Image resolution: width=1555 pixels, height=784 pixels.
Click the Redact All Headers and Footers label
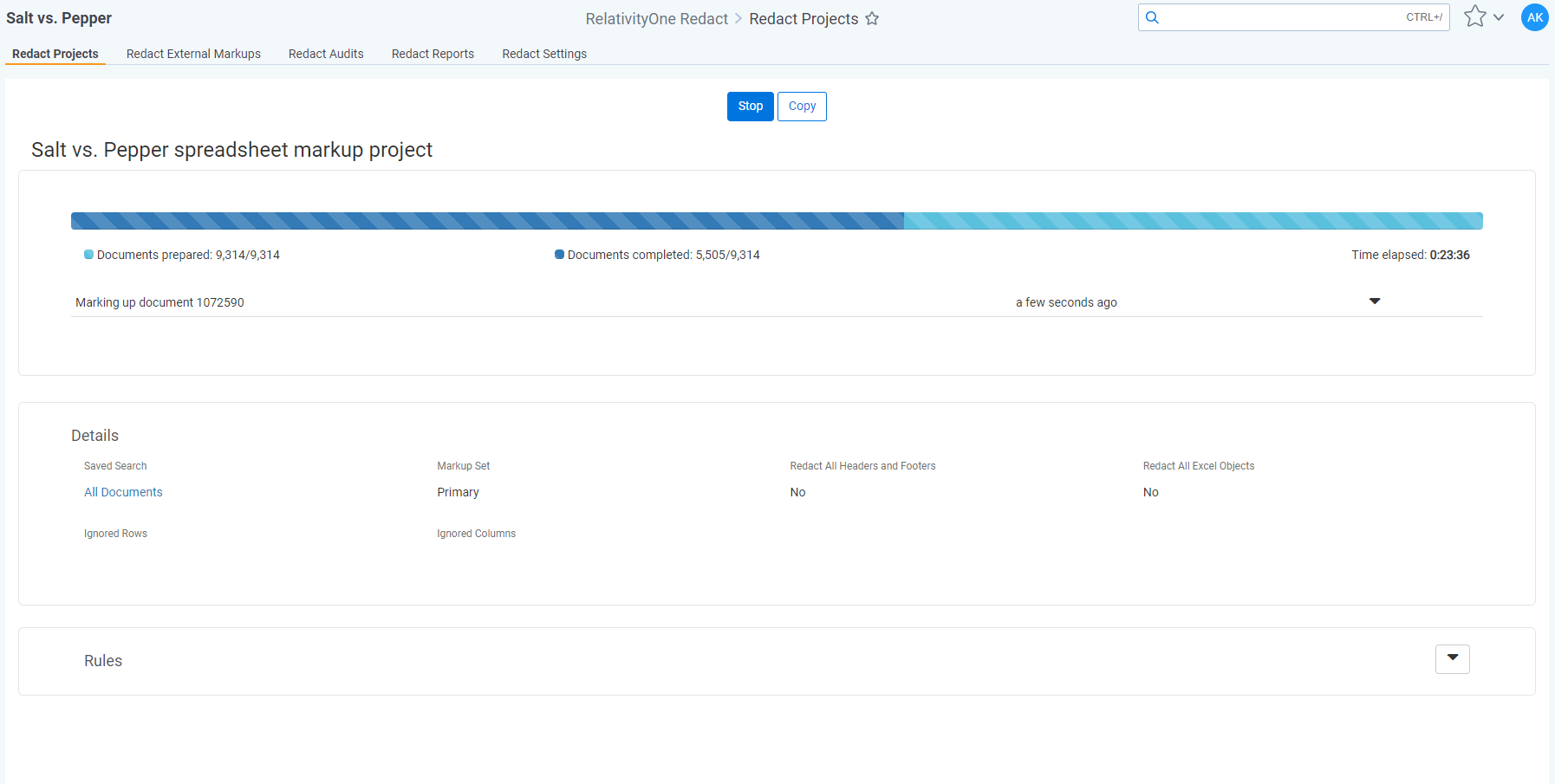coord(862,466)
